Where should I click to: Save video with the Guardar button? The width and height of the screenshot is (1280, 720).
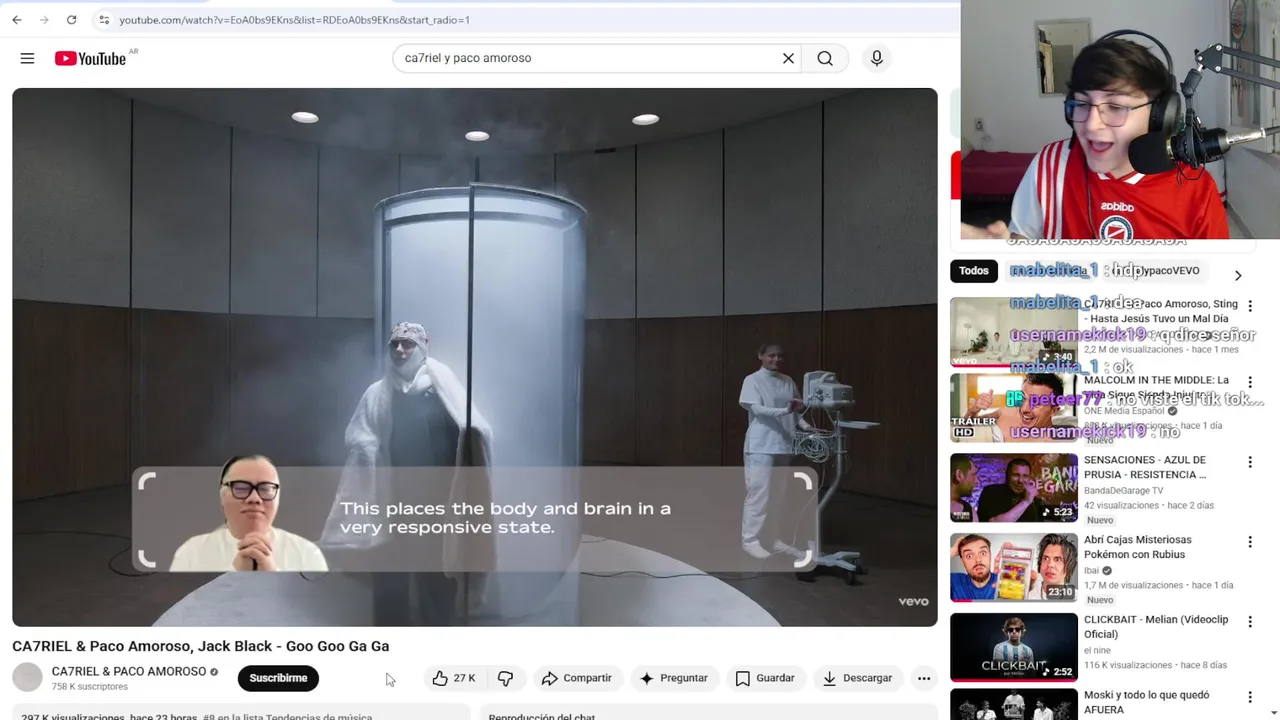point(765,678)
